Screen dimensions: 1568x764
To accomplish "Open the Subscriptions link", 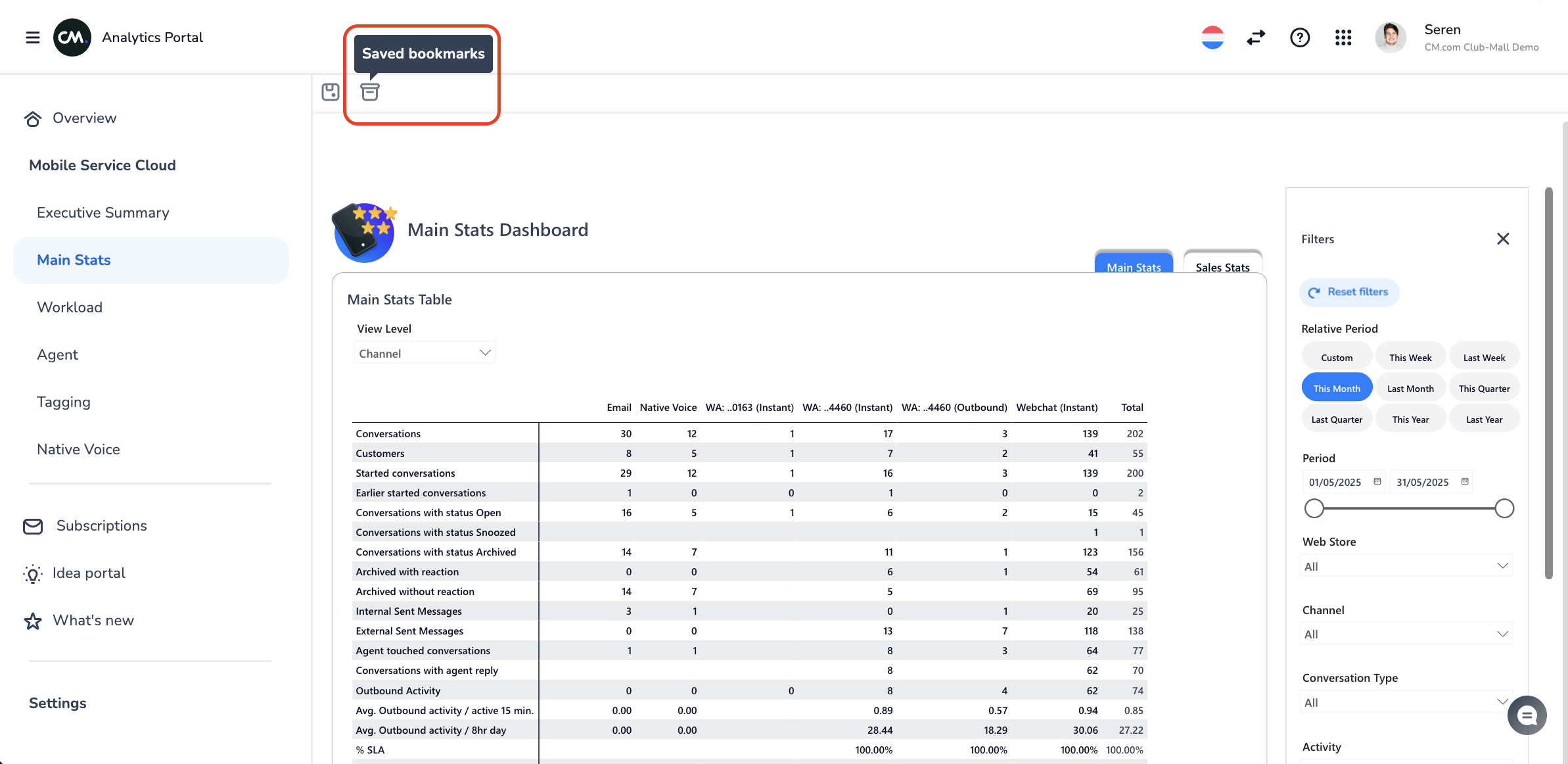I will 101,525.
